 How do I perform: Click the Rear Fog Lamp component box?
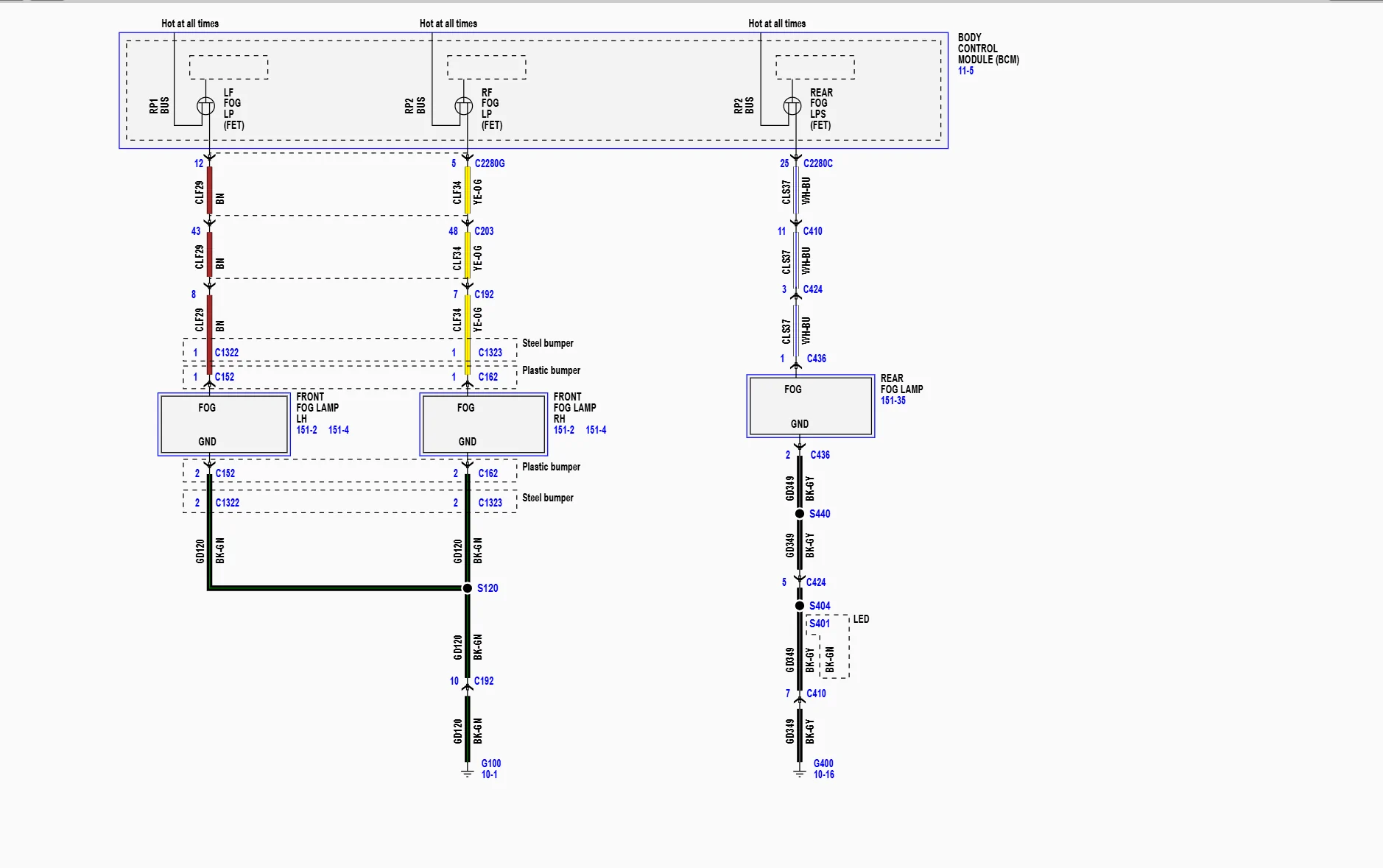[x=811, y=406]
